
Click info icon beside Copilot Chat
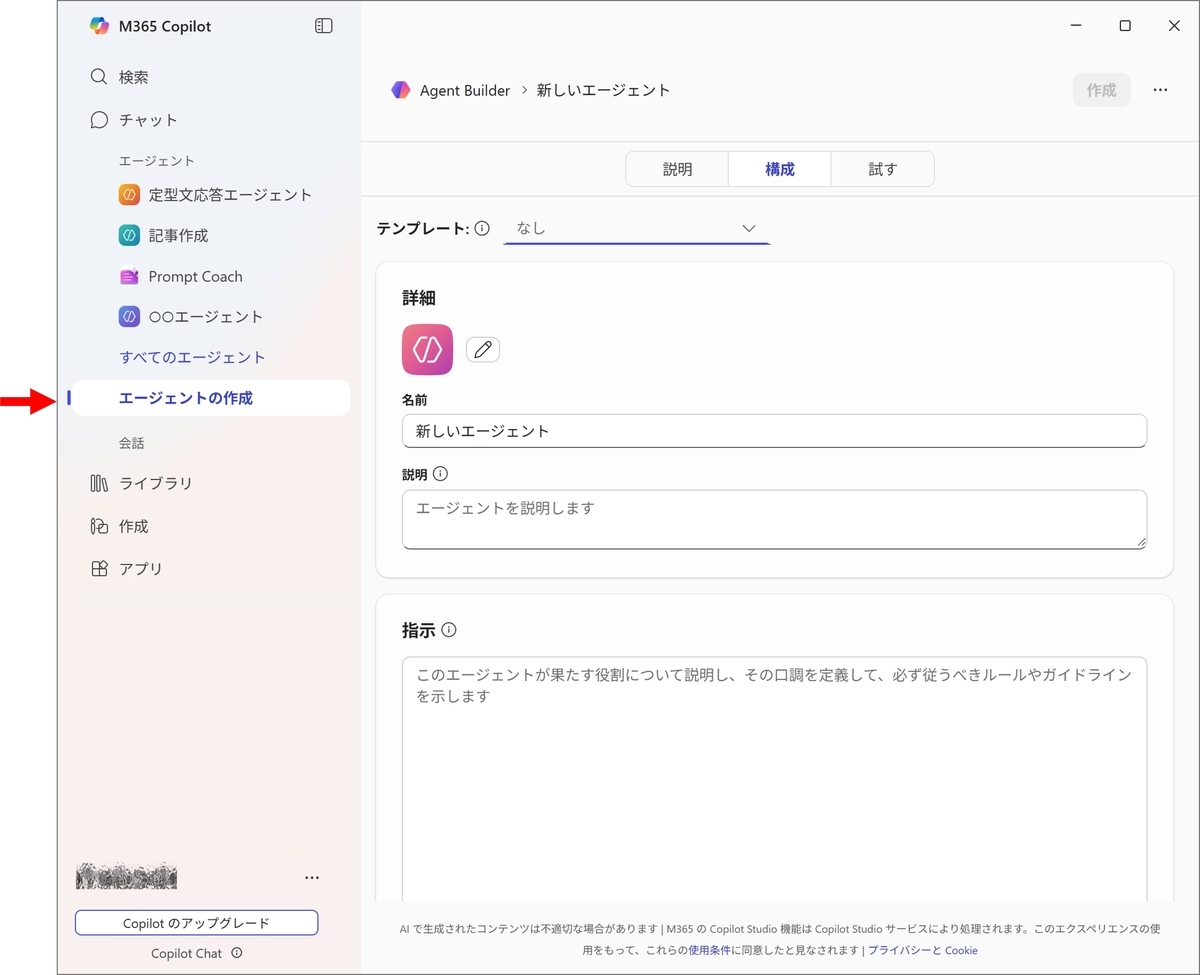coord(237,953)
